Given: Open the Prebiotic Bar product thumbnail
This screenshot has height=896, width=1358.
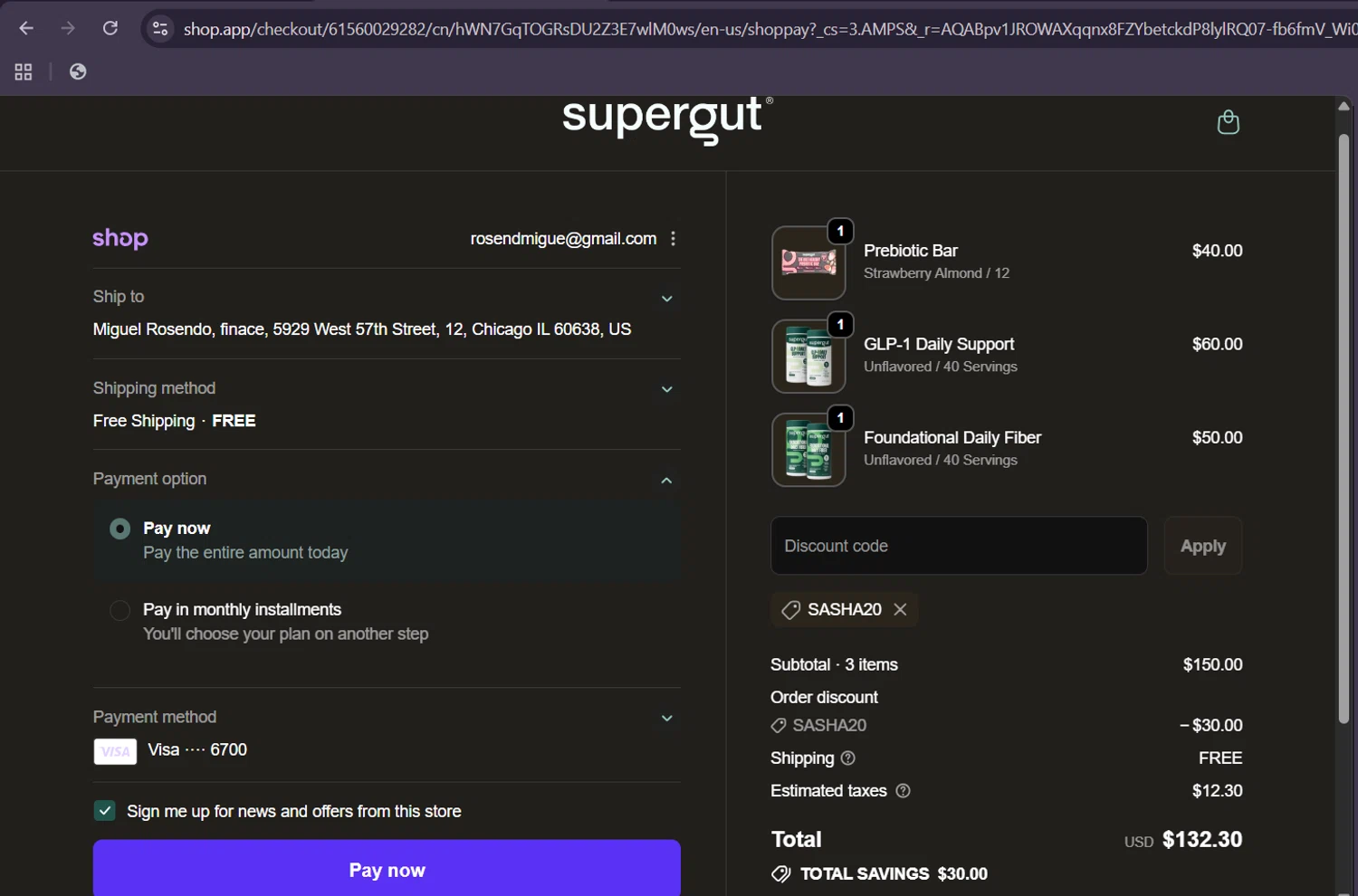Looking at the screenshot, I should click(808, 262).
